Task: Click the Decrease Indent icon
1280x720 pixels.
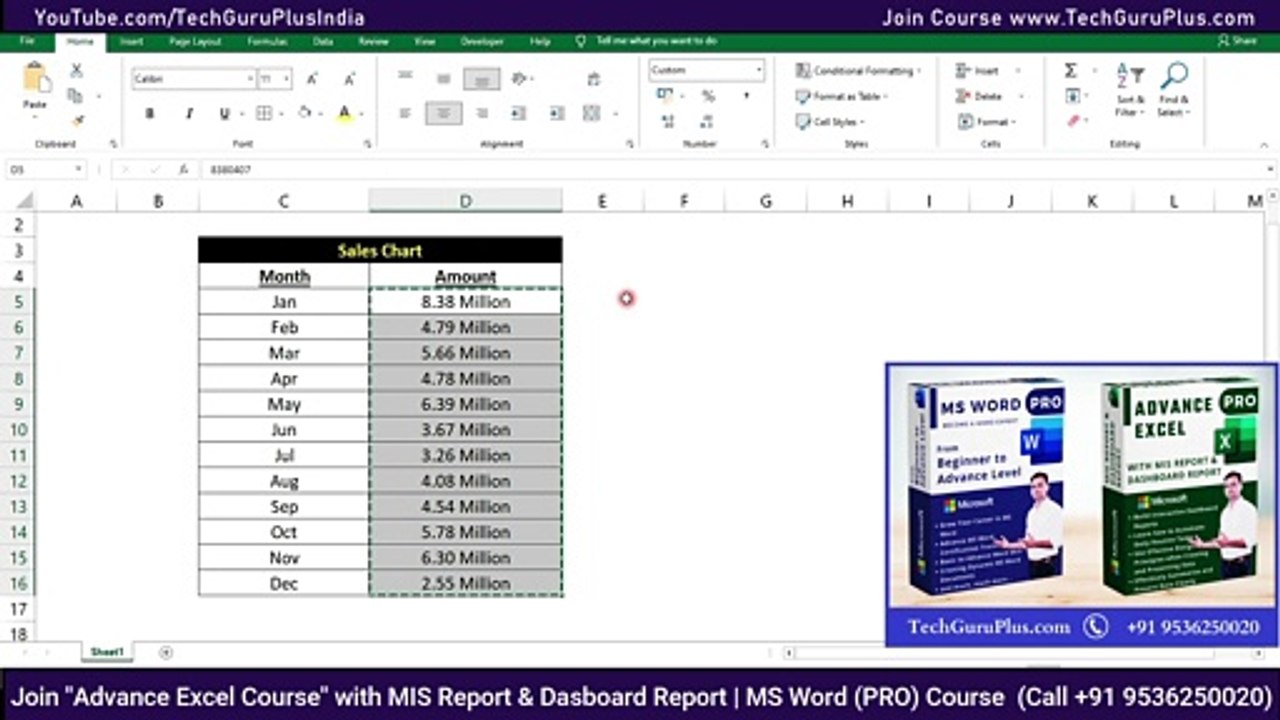Action: coord(518,113)
